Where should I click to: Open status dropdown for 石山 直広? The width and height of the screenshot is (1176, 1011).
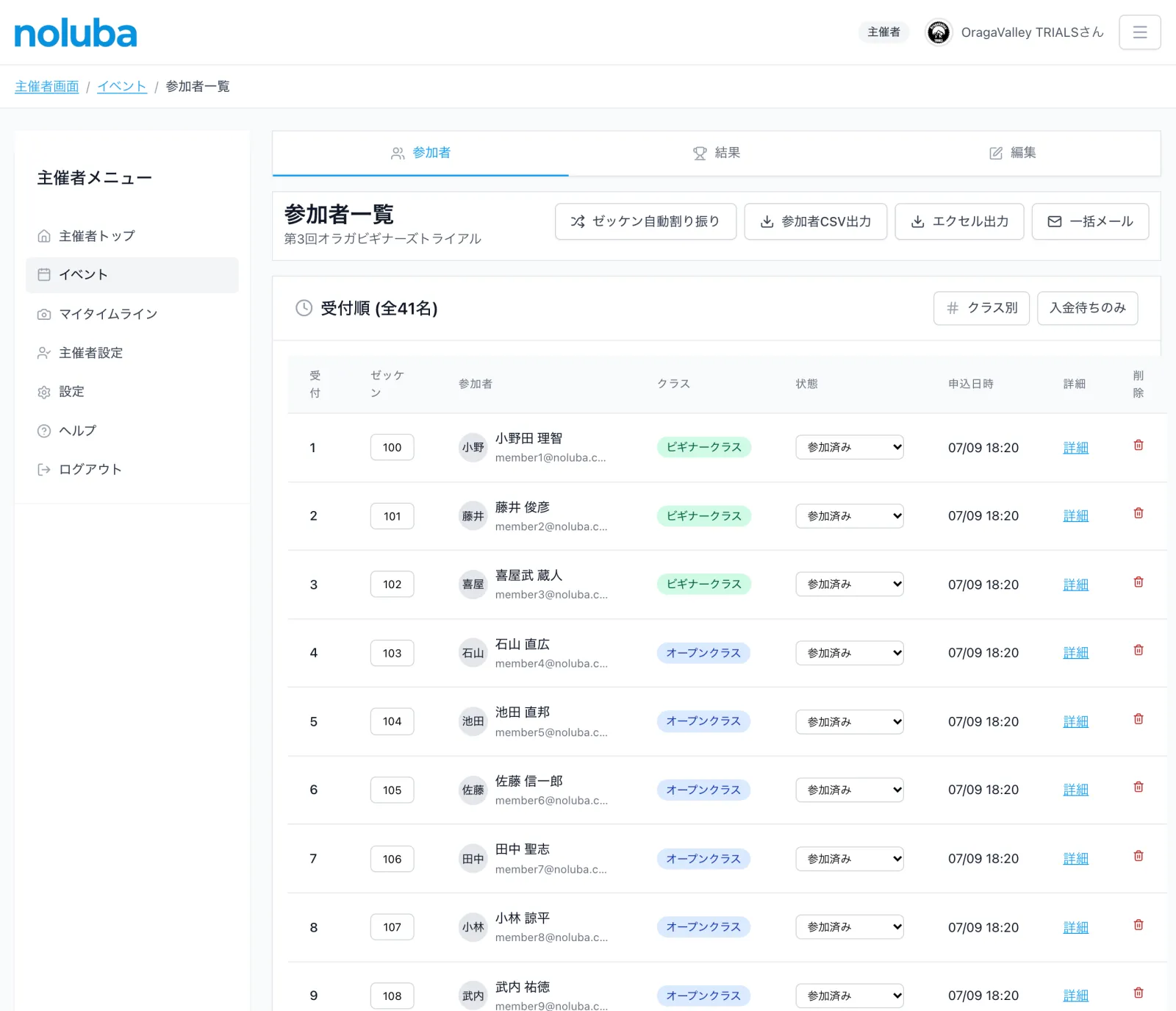(849, 653)
